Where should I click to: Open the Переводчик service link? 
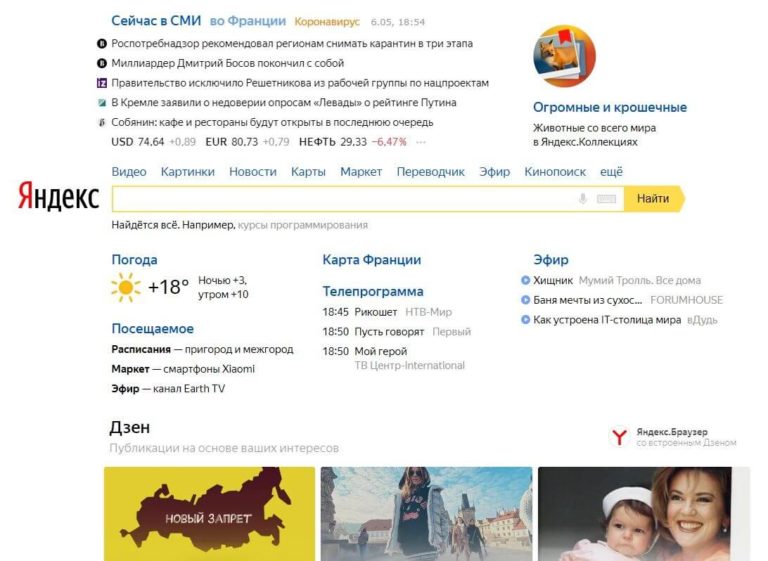(431, 172)
